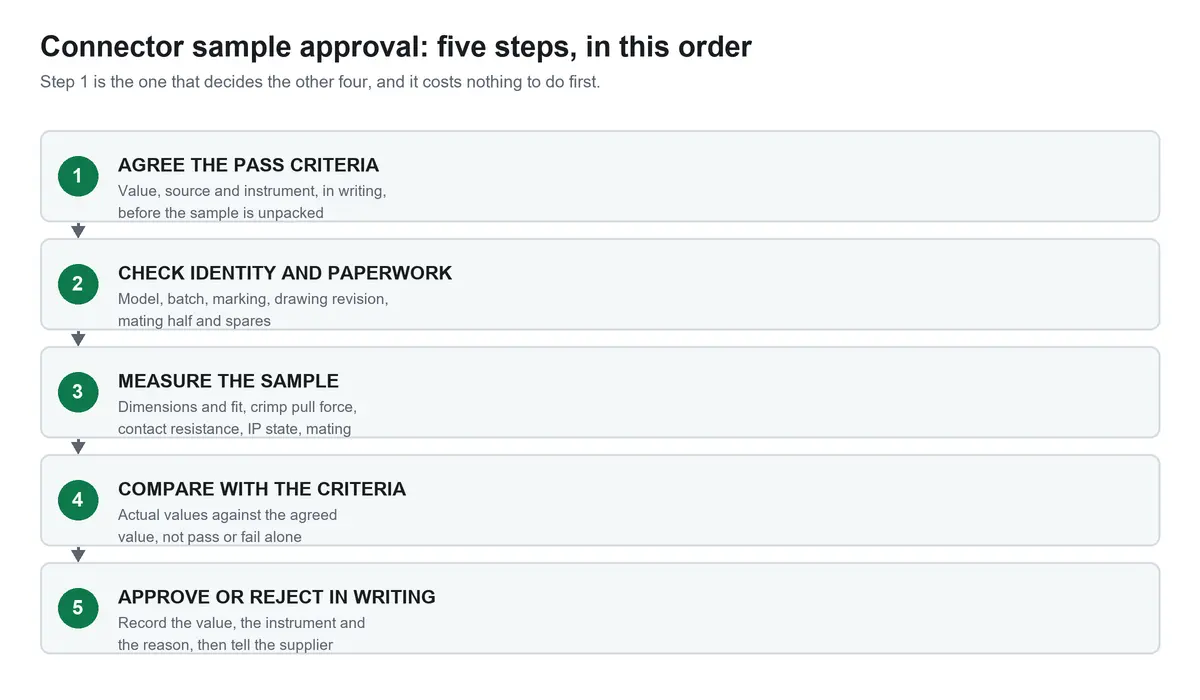1200x700 pixels.
Task: Click the green step 1 circle
Action: 78,176
